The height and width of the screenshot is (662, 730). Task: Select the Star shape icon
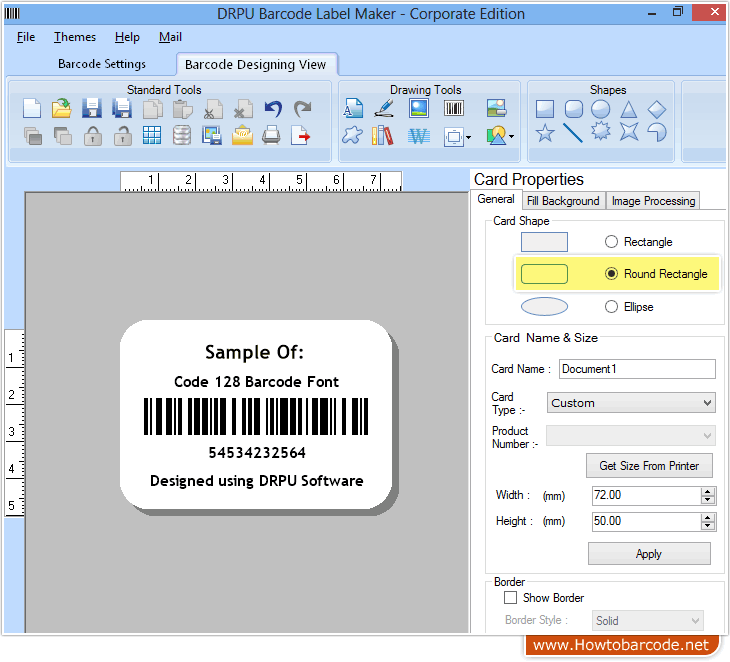coord(545,133)
